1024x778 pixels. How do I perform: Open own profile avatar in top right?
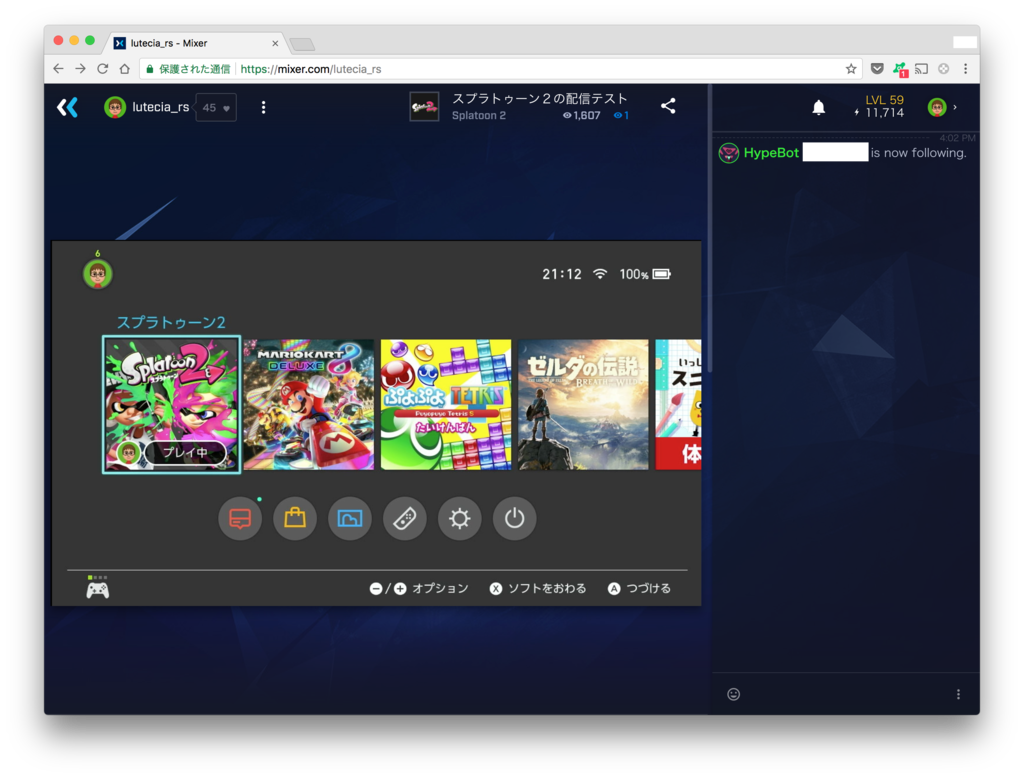coord(937,107)
